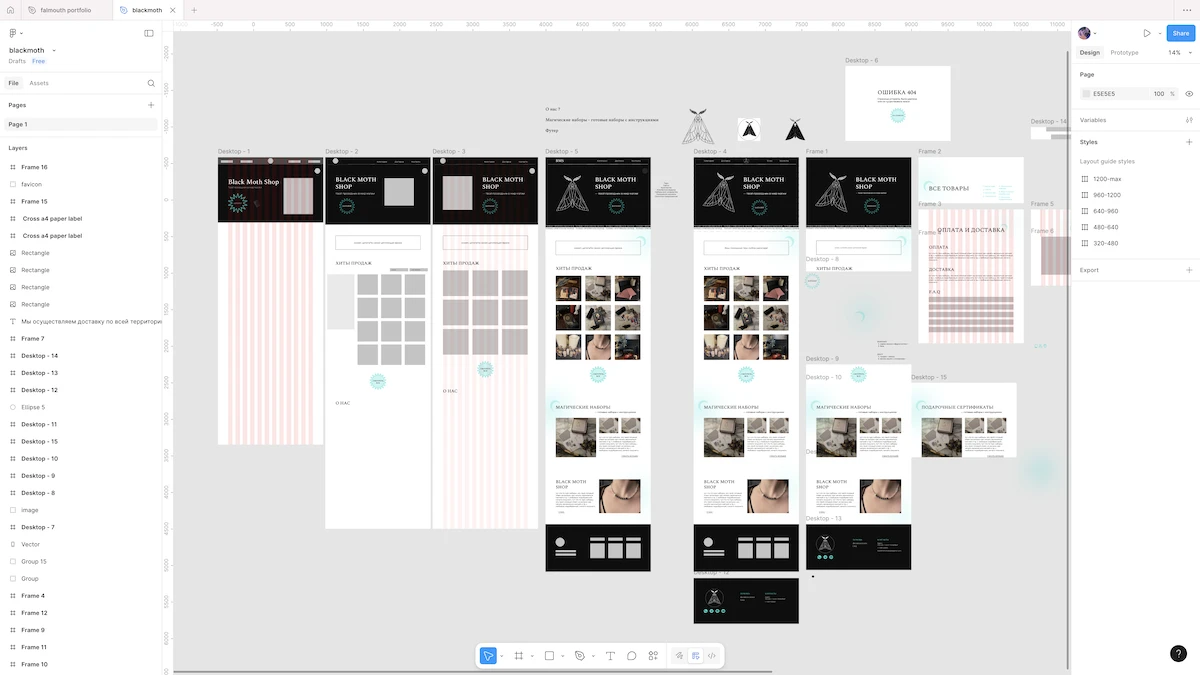Open present options dropdown arrow

coord(1160,33)
